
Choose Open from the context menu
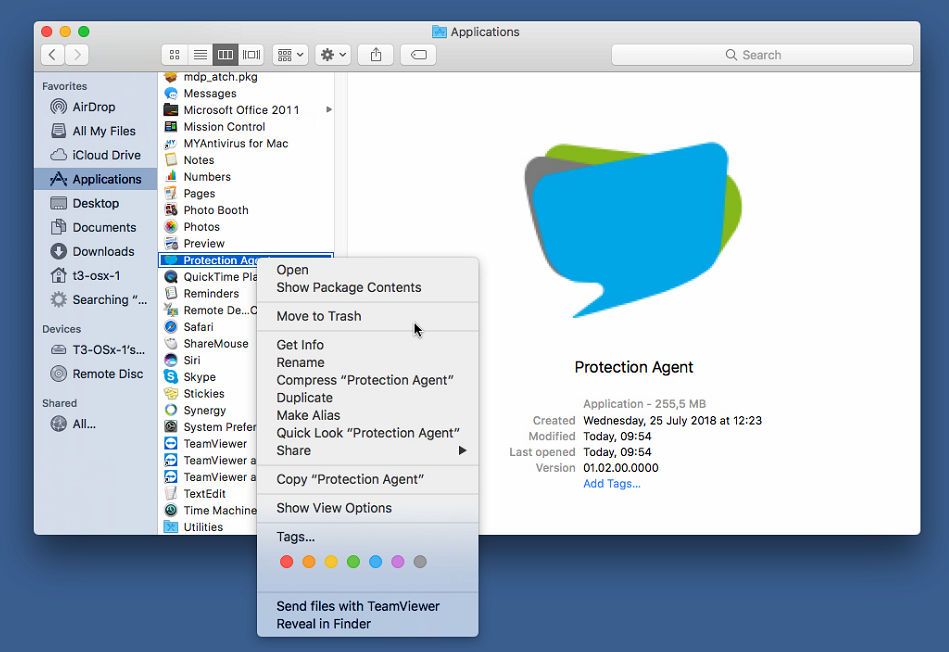click(x=367, y=270)
